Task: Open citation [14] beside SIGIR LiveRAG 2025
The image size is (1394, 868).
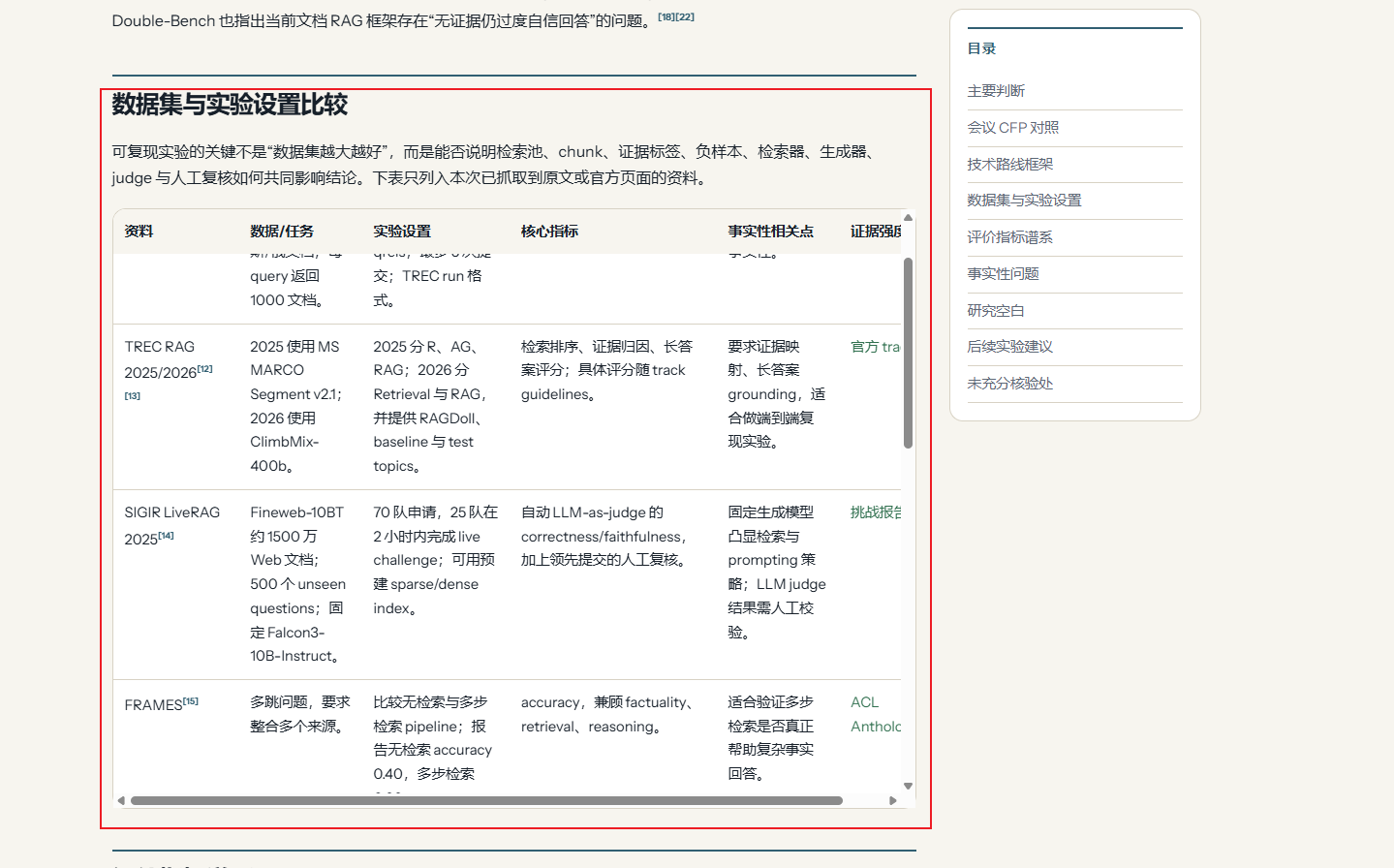Action: [x=166, y=535]
